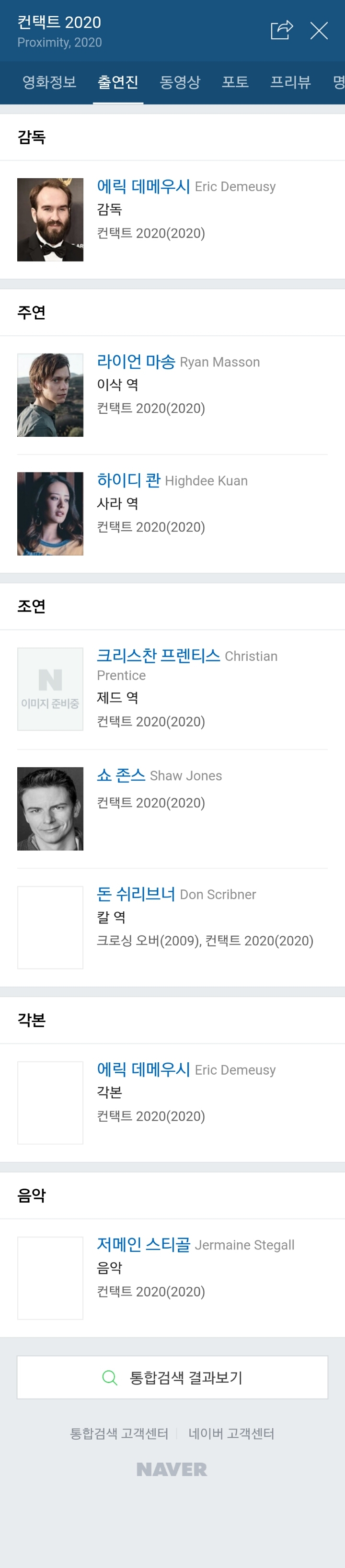This screenshot has width=345, height=1568.
Task: View Ryan Masson's profile photo
Action: 50,395
